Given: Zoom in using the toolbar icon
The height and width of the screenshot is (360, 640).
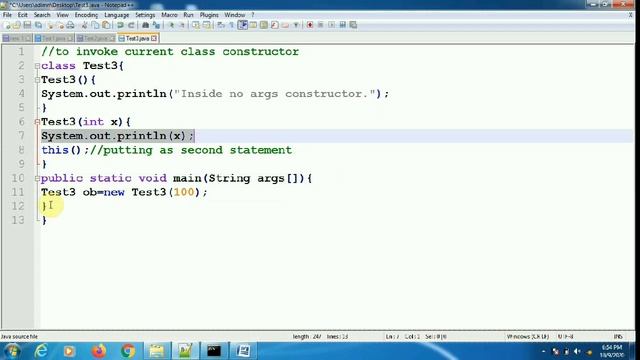Looking at the screenshot, I should 171,25.
